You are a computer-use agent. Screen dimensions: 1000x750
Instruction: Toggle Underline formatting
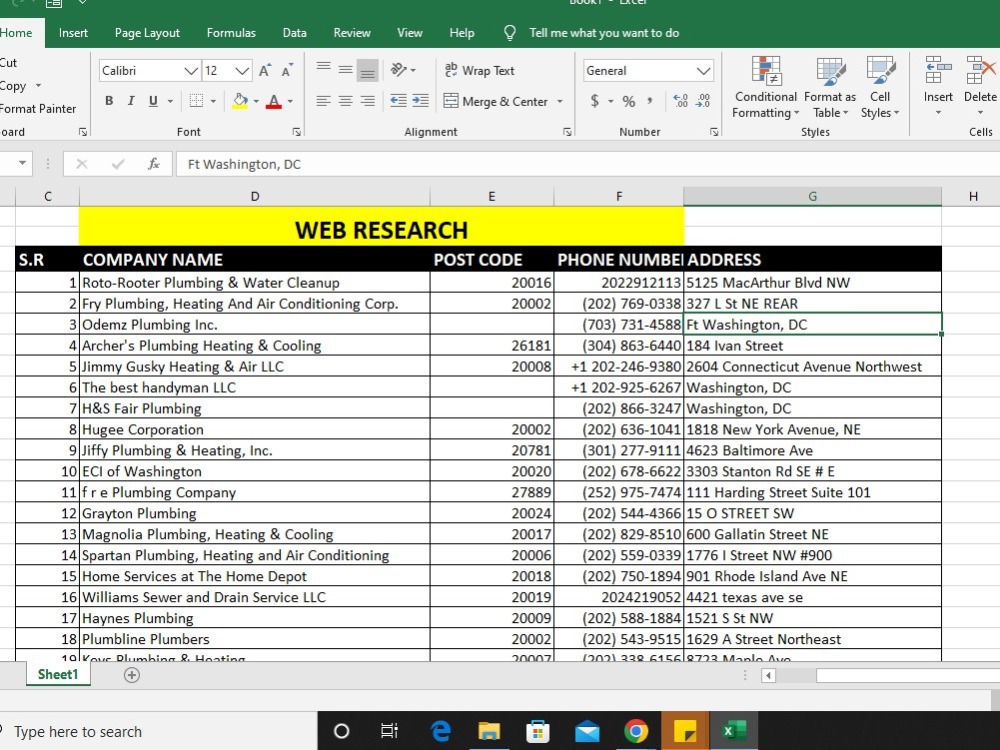[x=153, y=101]
